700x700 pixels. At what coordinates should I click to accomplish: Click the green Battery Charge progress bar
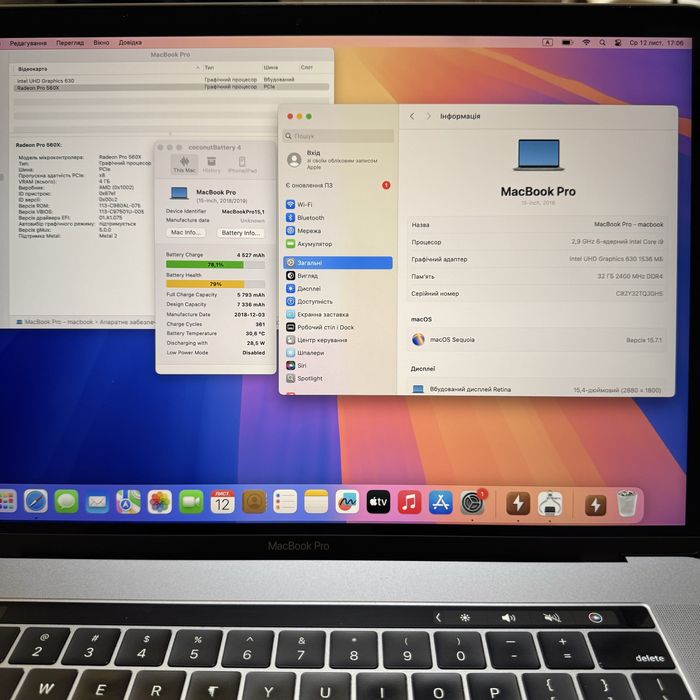(216, 265)
